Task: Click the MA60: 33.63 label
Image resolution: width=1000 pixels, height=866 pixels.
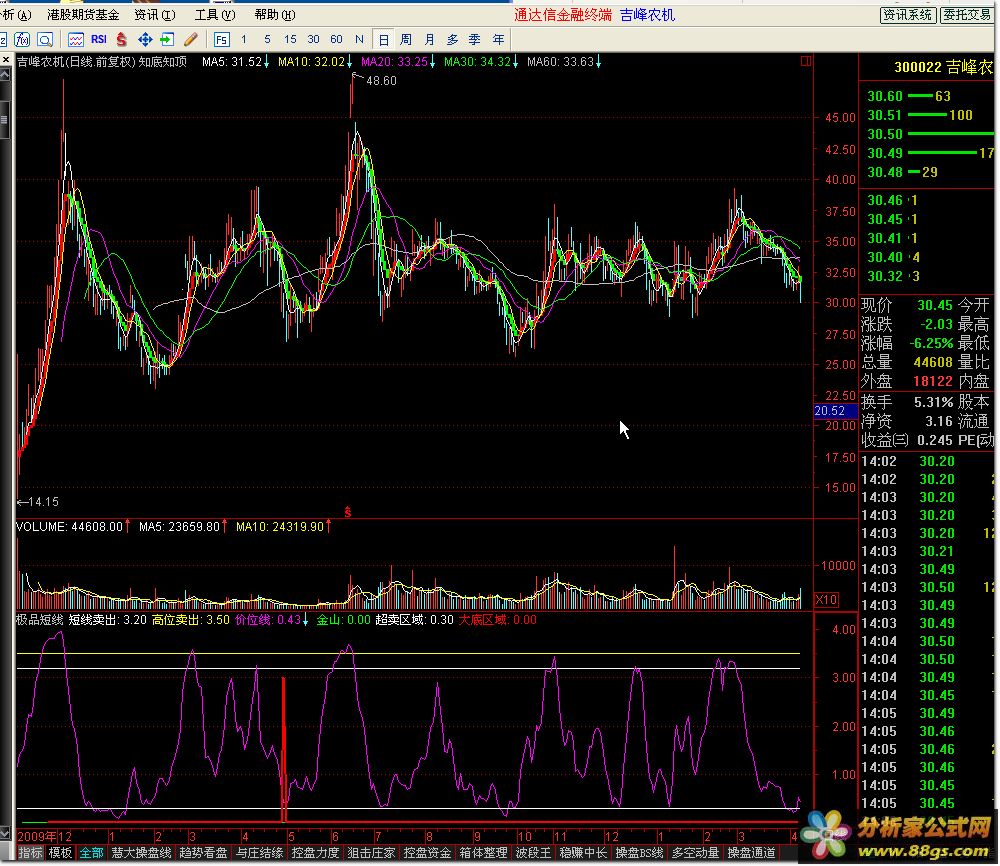Action: [x=560, y=62]
